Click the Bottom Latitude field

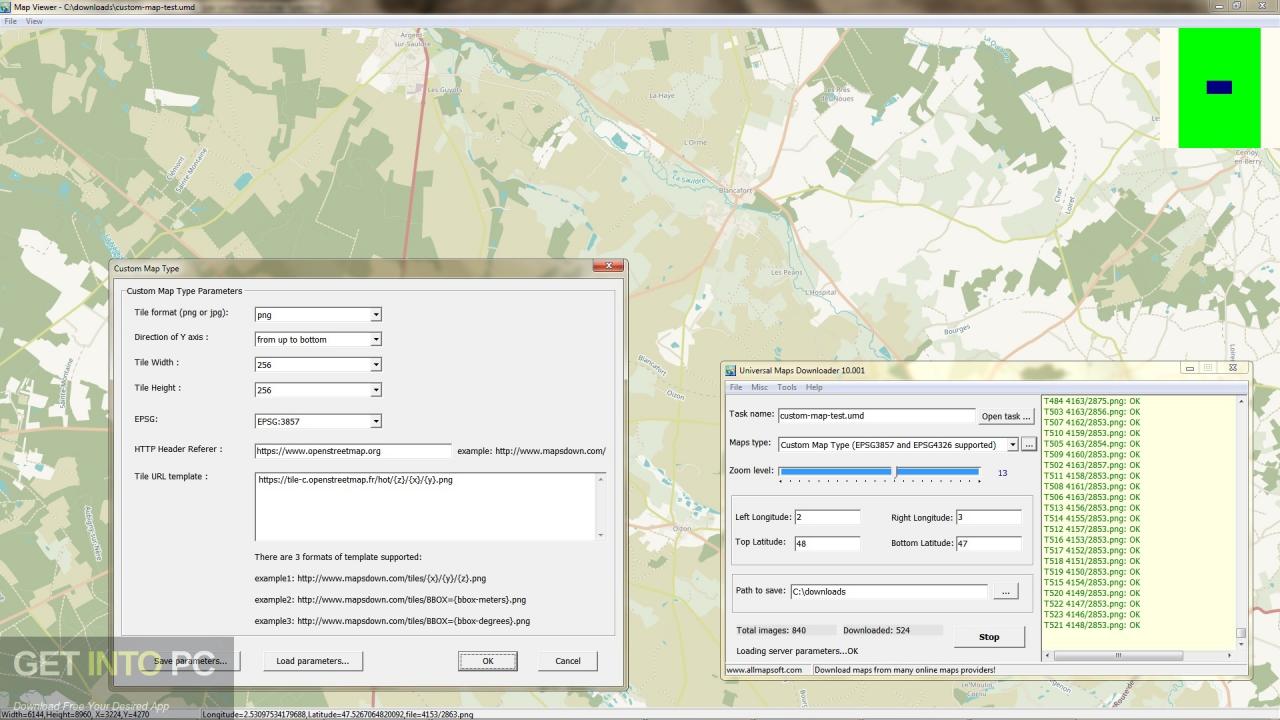tap(988, 544)
